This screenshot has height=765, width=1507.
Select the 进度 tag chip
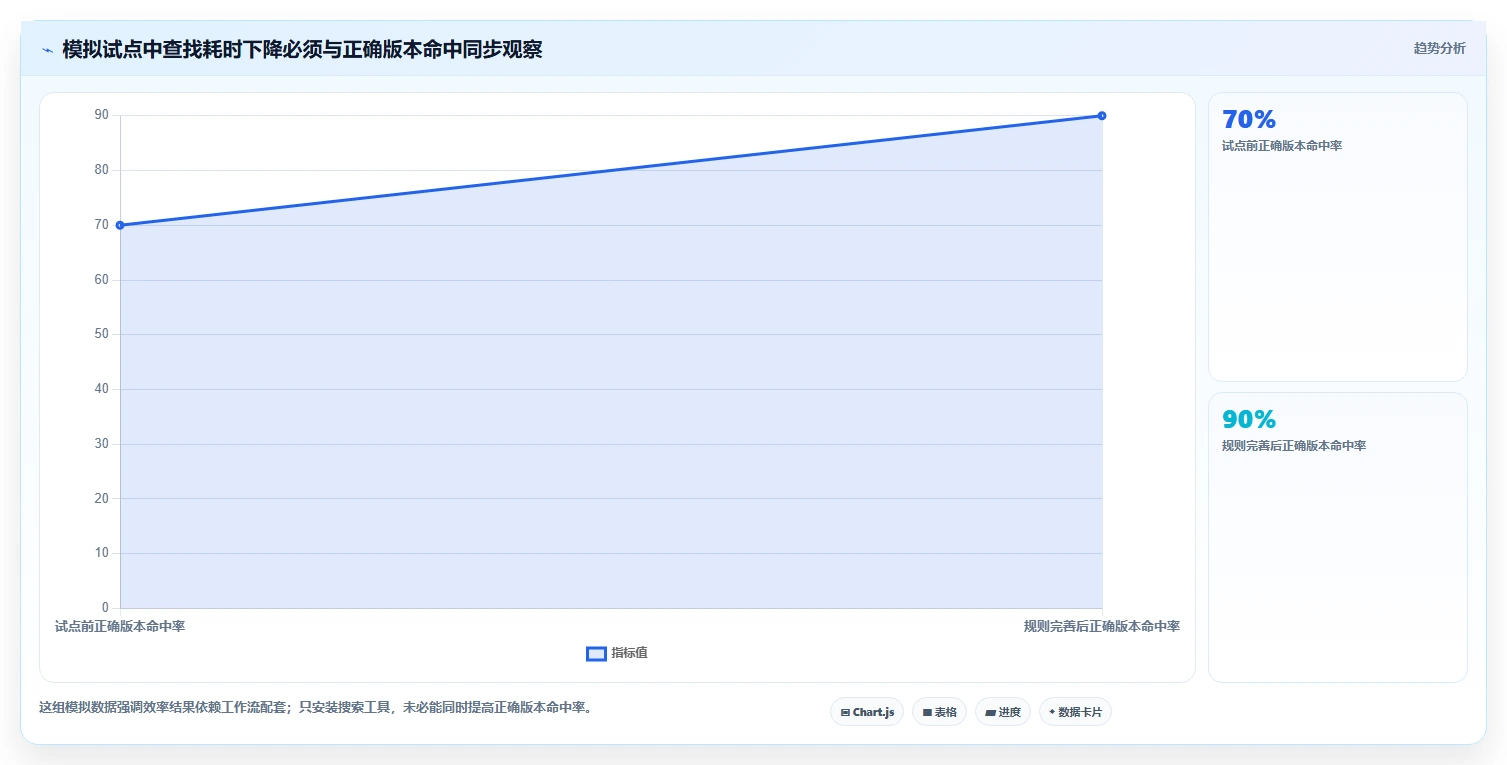(1003, 712)
